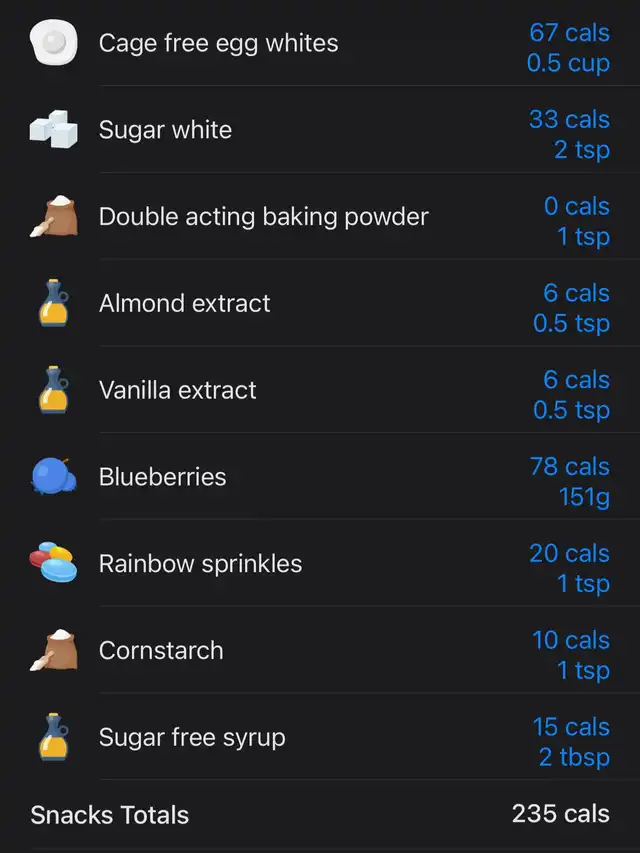Viewport: 640px width, 853px height.
Task: Tap the bottle icon next to Almond extract
Action: click(54, 303)
